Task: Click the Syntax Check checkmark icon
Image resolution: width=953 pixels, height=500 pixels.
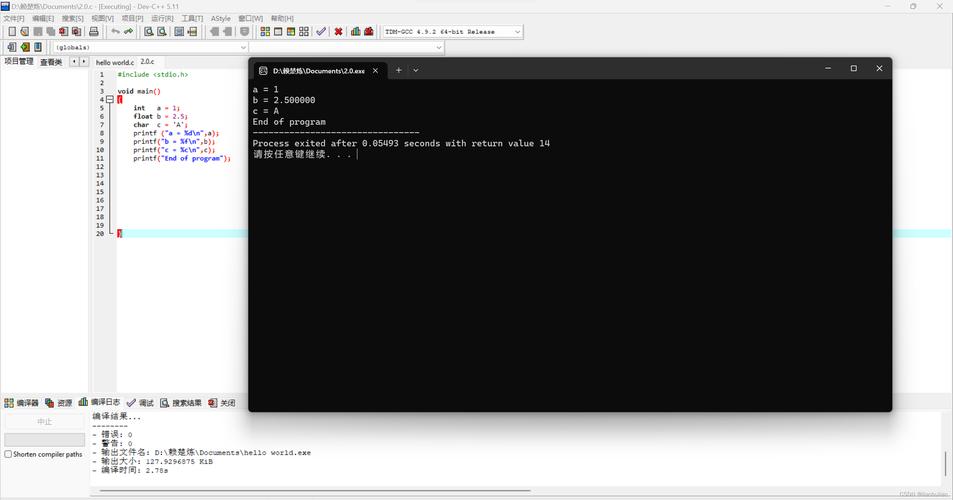Action: [321, 32]
